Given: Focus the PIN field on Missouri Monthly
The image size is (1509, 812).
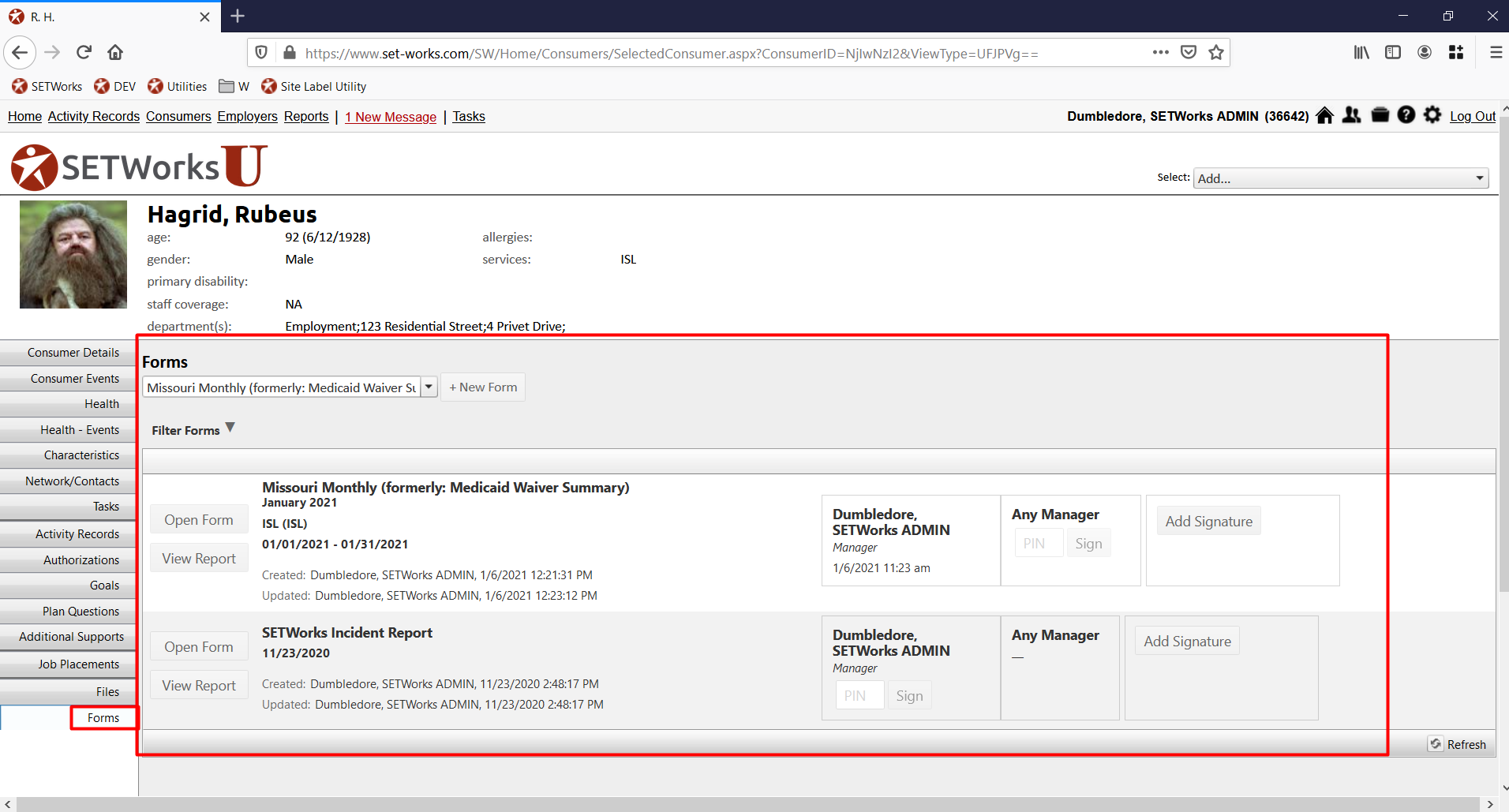Looking at the screenshot, I should pyautogui.click(x=1039, y=544).
